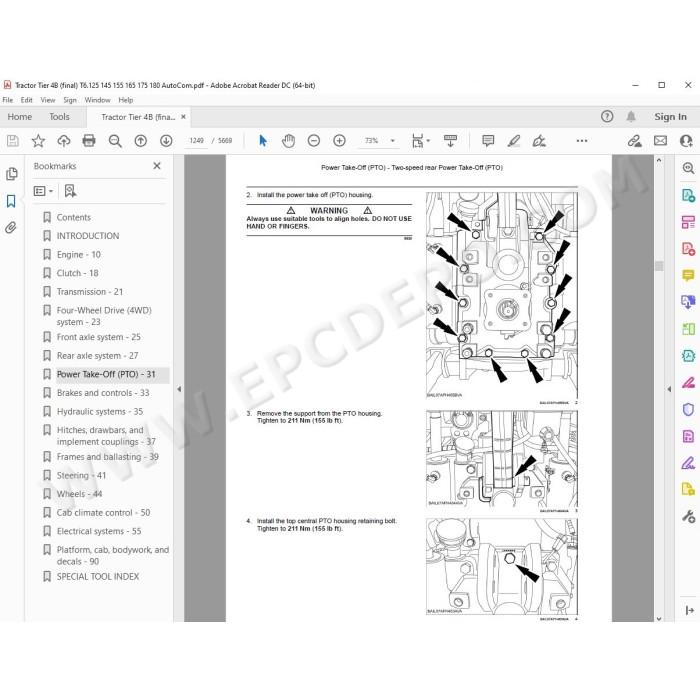Click the Sign In button
Image resolution: width=700 pixels, height=700 pixels.
point(670,117)
